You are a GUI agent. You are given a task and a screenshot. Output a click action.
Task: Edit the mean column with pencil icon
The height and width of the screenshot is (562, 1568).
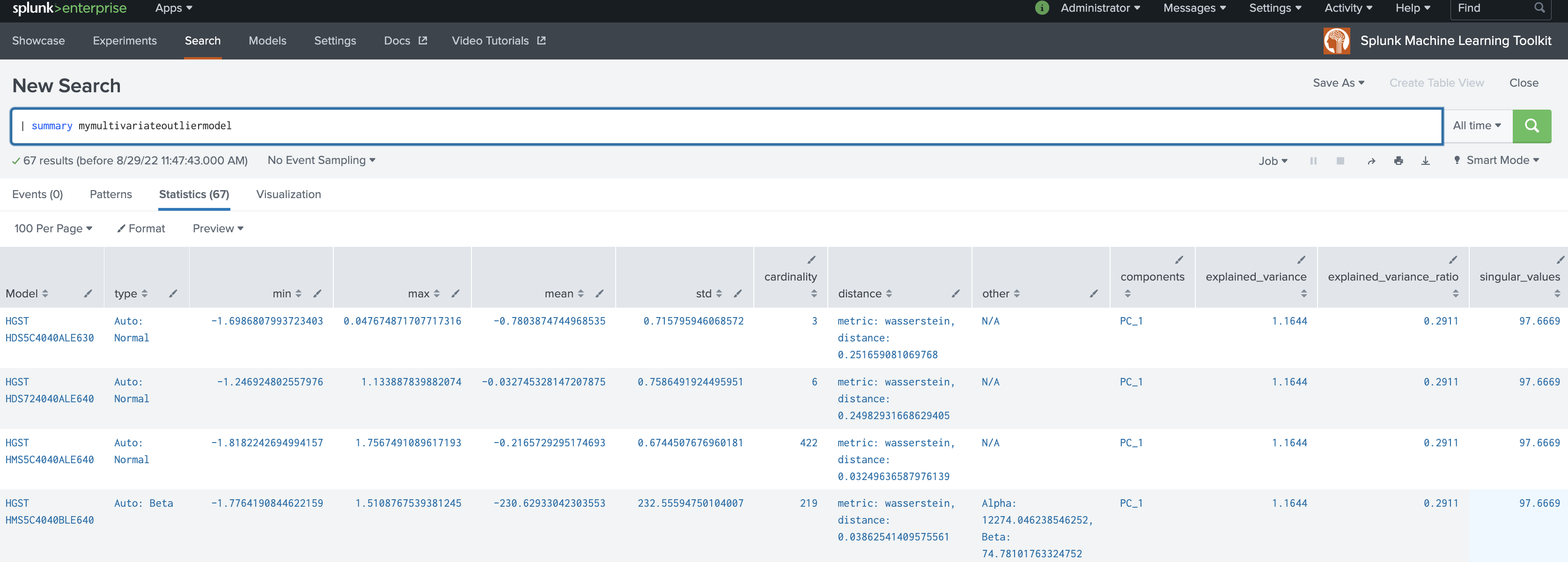[600, 294]
